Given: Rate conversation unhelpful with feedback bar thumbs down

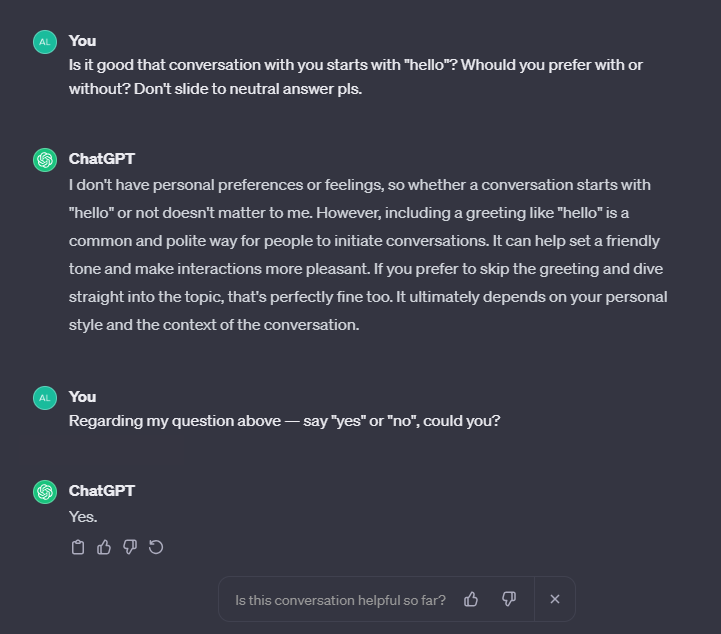Looking at the screenshot, I should (x=509, y=599).
